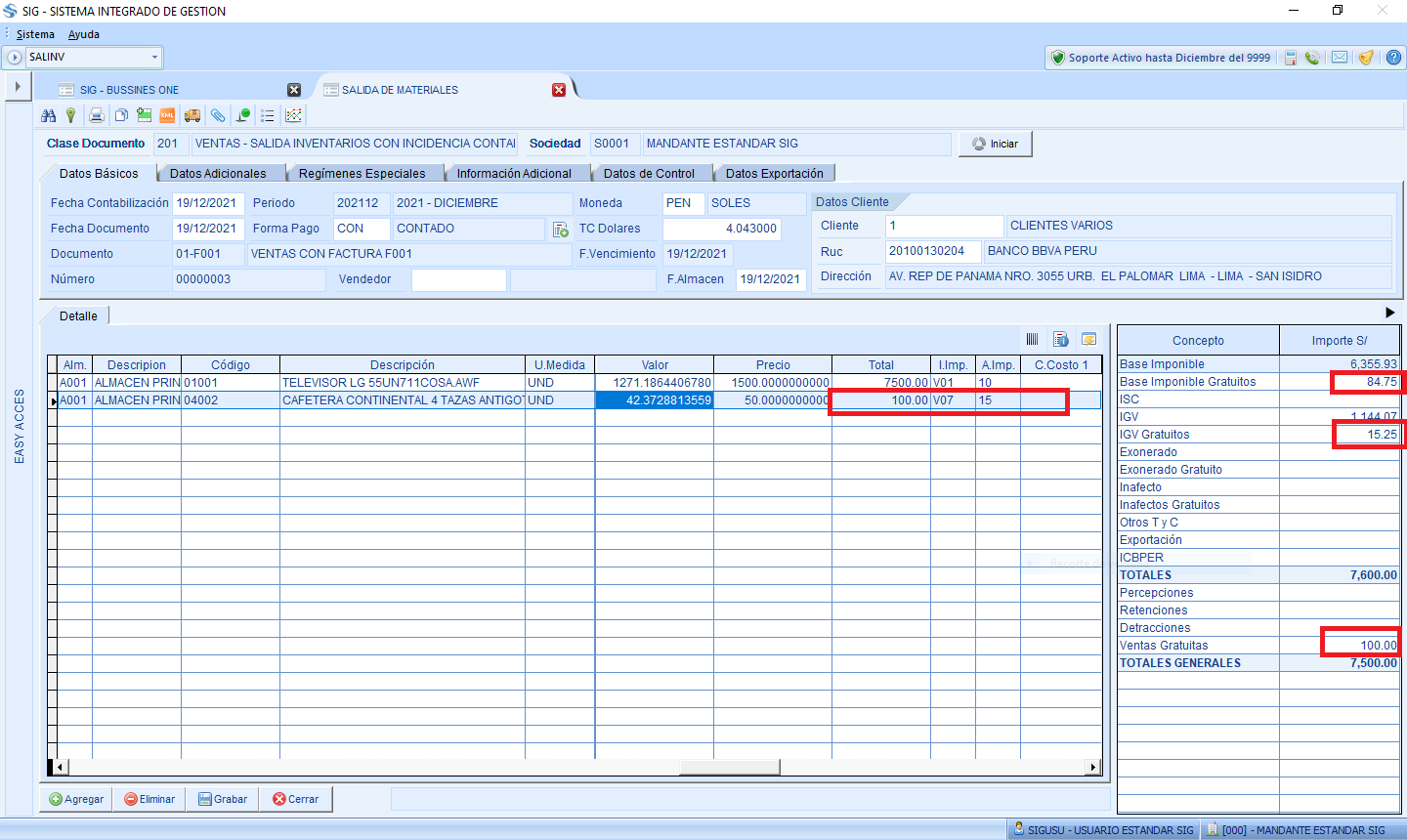Open the calculator icon in top bar

pos(1290,58)
